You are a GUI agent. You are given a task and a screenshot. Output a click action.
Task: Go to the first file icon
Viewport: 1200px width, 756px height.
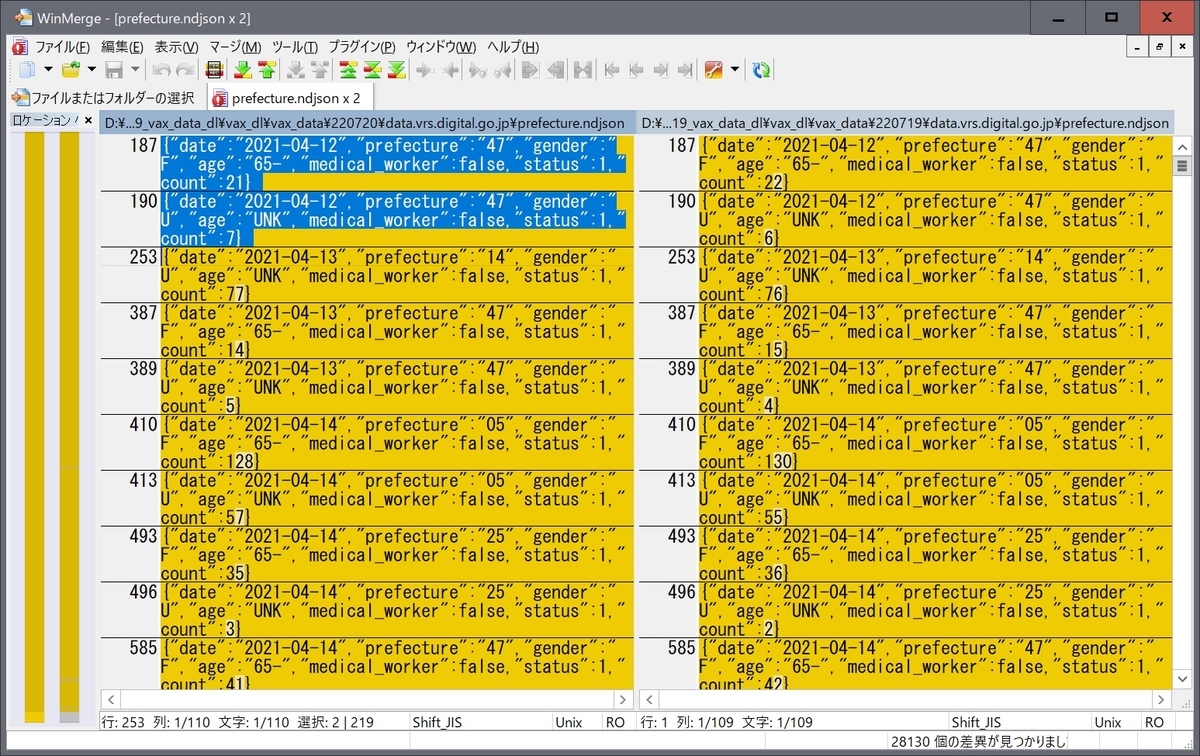click(612, 70)
